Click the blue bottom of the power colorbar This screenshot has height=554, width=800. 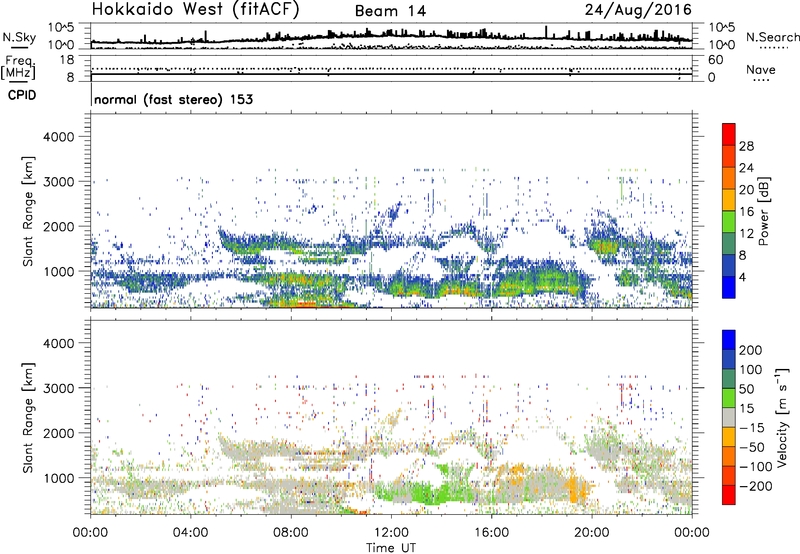[729, 287]
